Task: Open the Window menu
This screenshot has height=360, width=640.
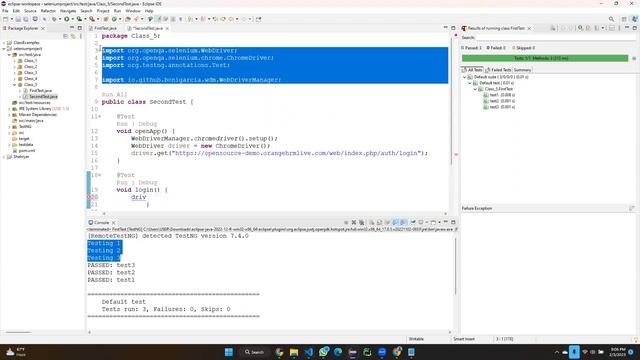Action: [133, 11]
